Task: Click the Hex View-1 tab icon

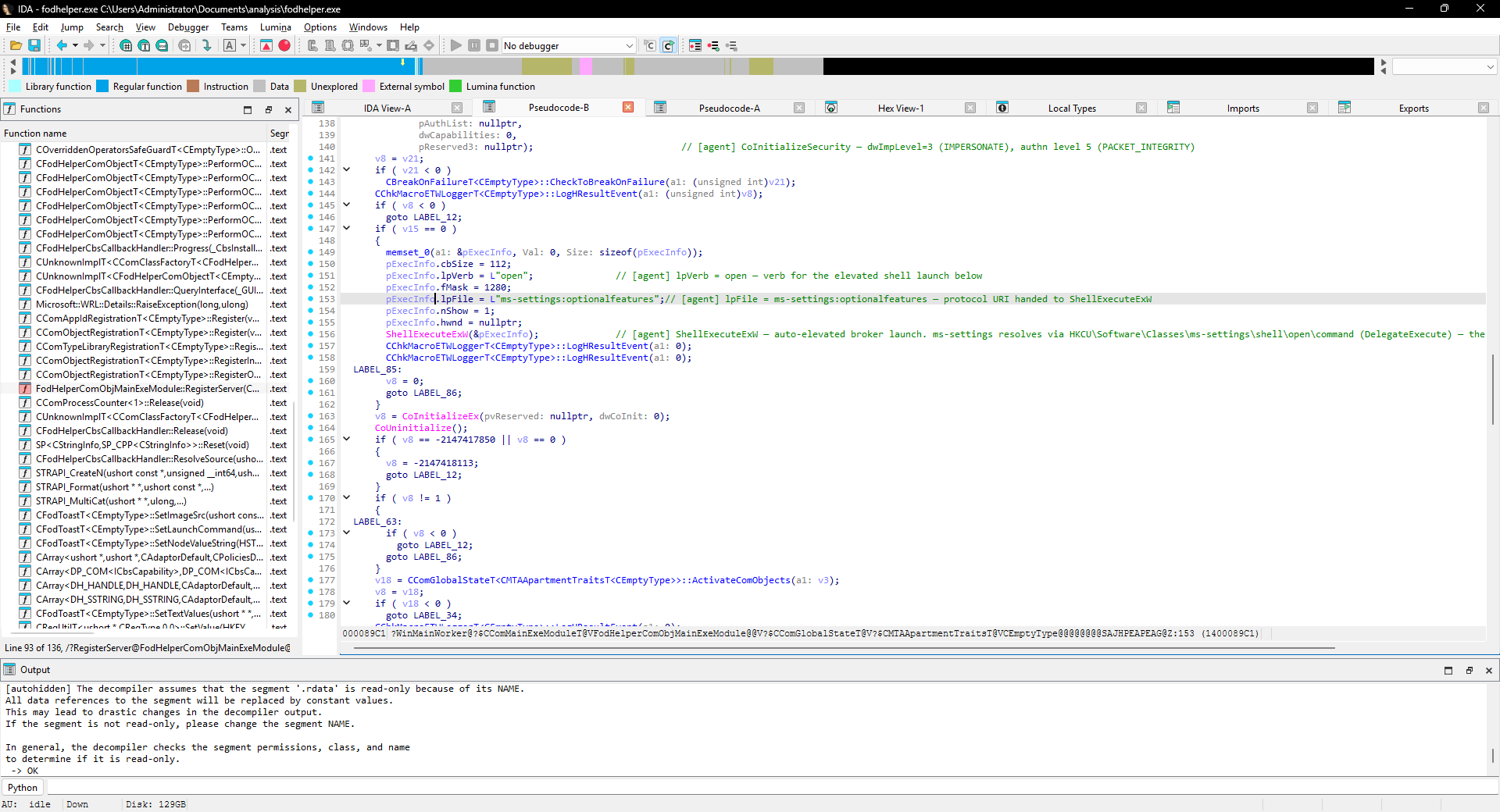Action: tap(831, 108)
